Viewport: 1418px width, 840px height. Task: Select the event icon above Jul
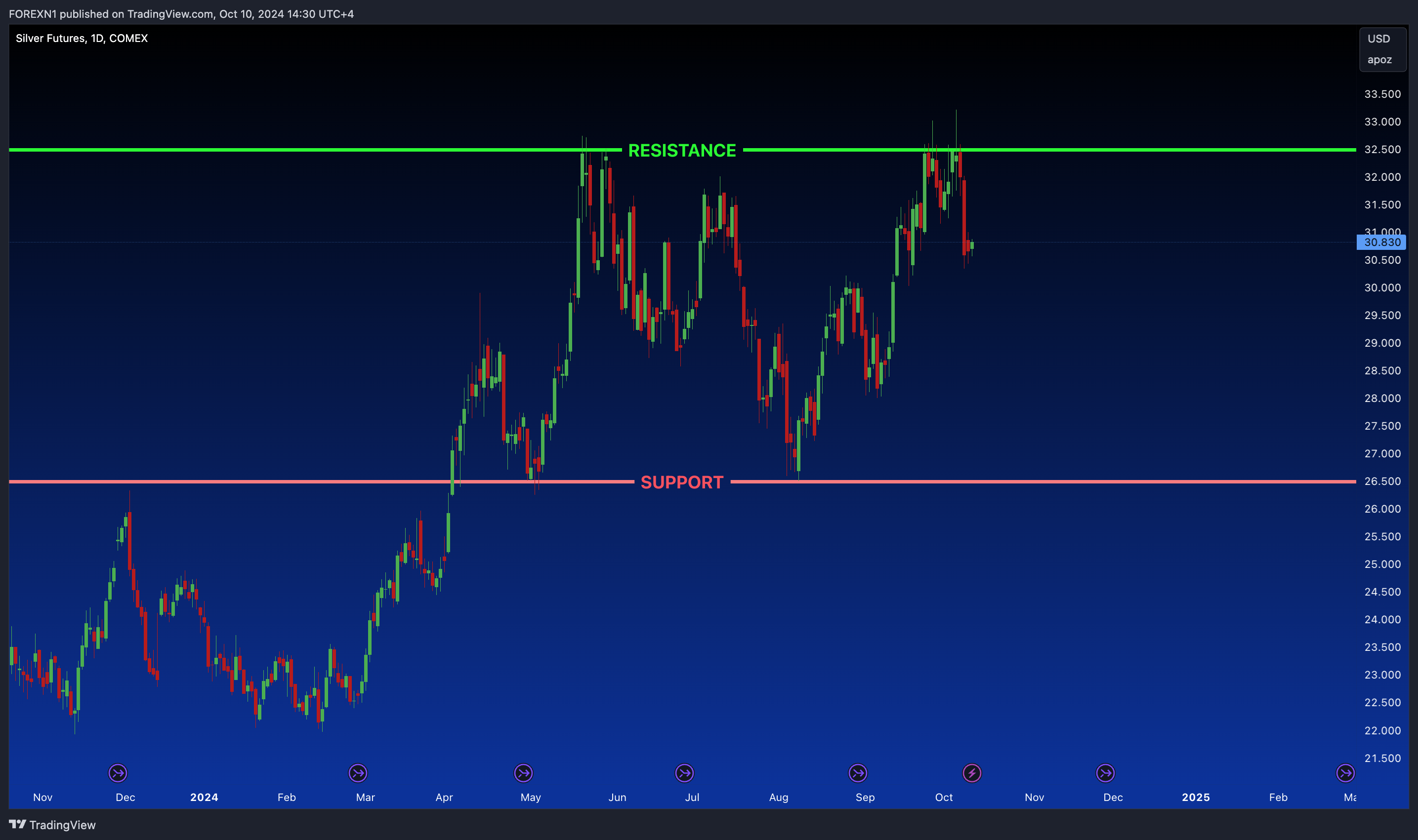tap(685, 773)
